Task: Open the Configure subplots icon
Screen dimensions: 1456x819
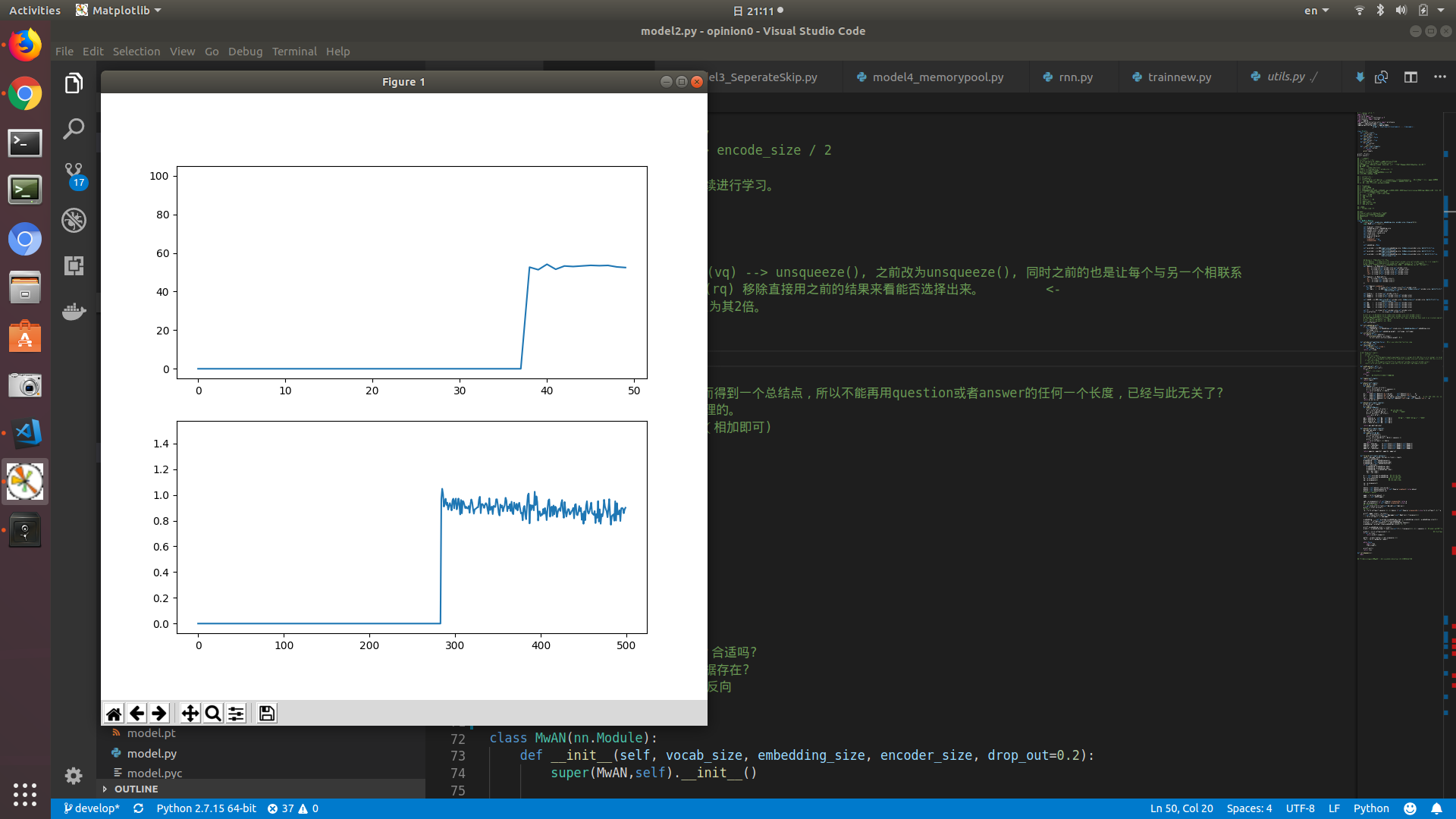Action: 236,714
